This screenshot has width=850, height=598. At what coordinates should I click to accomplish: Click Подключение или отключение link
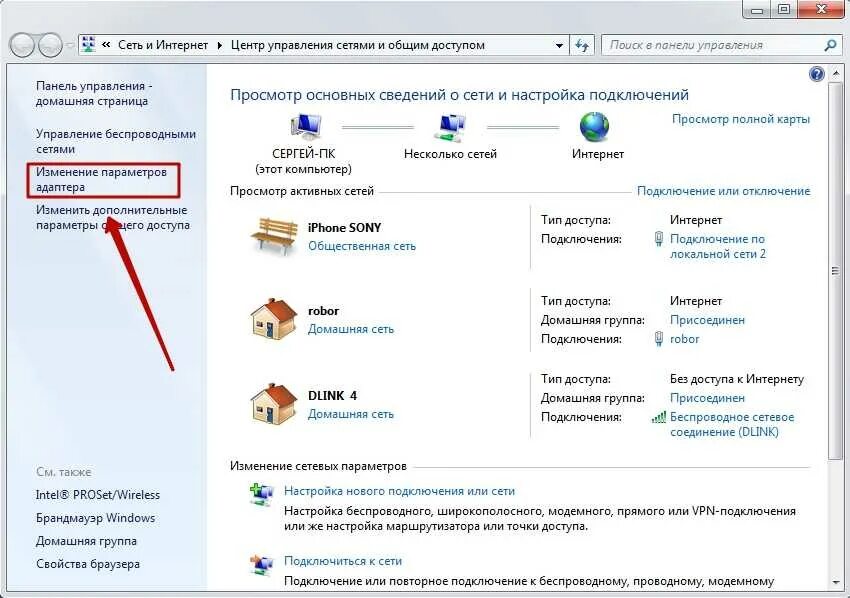(724, 191)
